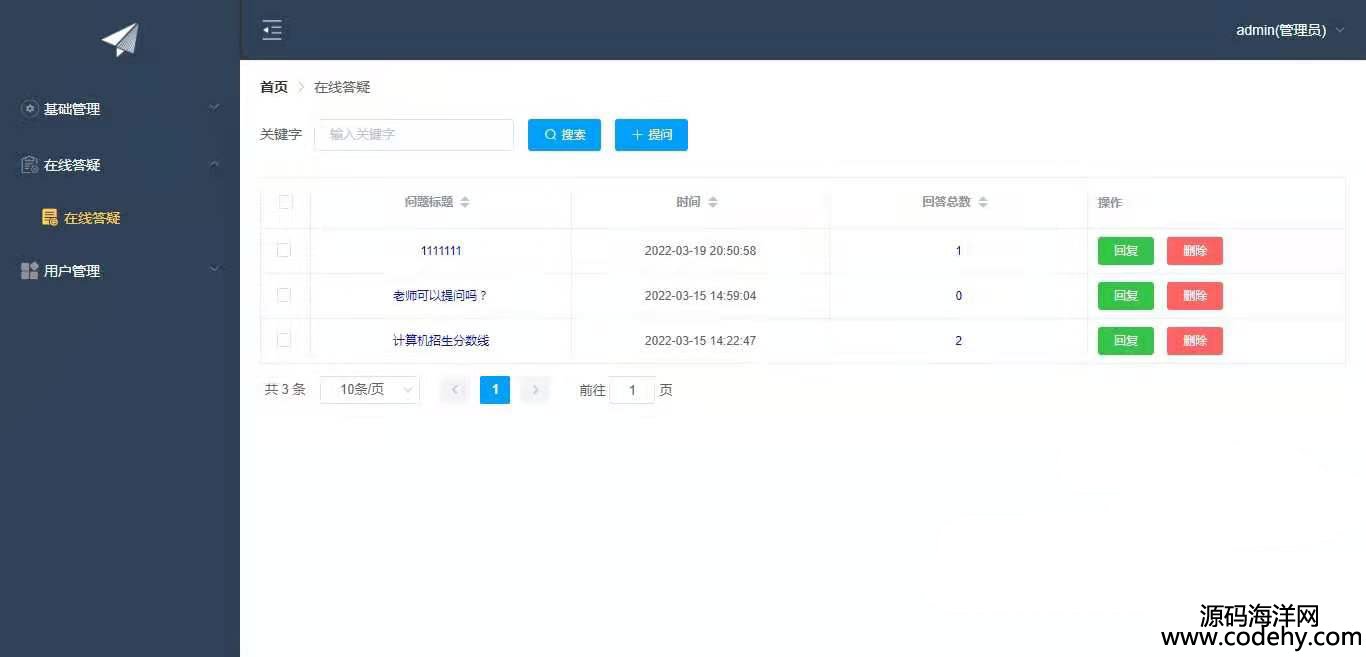Click the 操作 column header
The width and height of the screenshot is (1366, 657).
click(1110, 202)
